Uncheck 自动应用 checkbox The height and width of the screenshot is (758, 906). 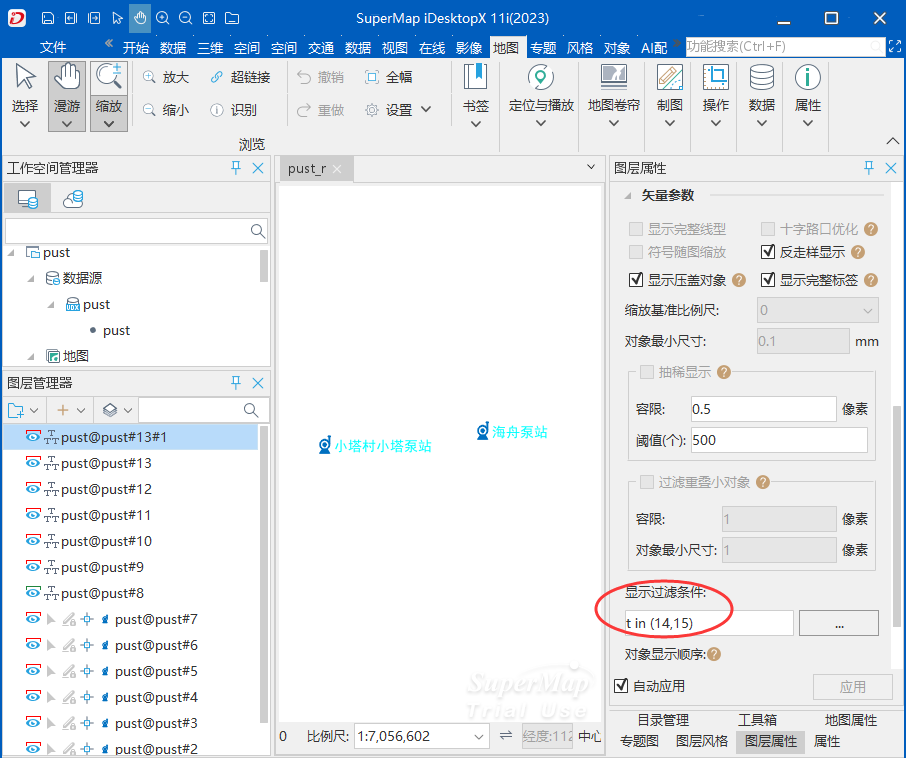pyautogui.click(x=621, y=686)
